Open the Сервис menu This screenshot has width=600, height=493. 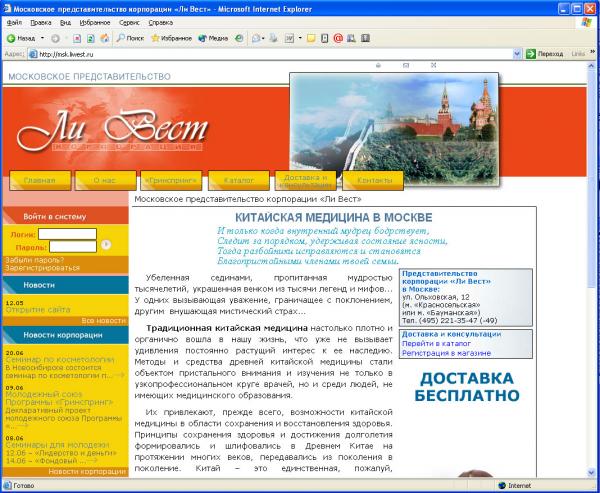[x=129, y=23]
